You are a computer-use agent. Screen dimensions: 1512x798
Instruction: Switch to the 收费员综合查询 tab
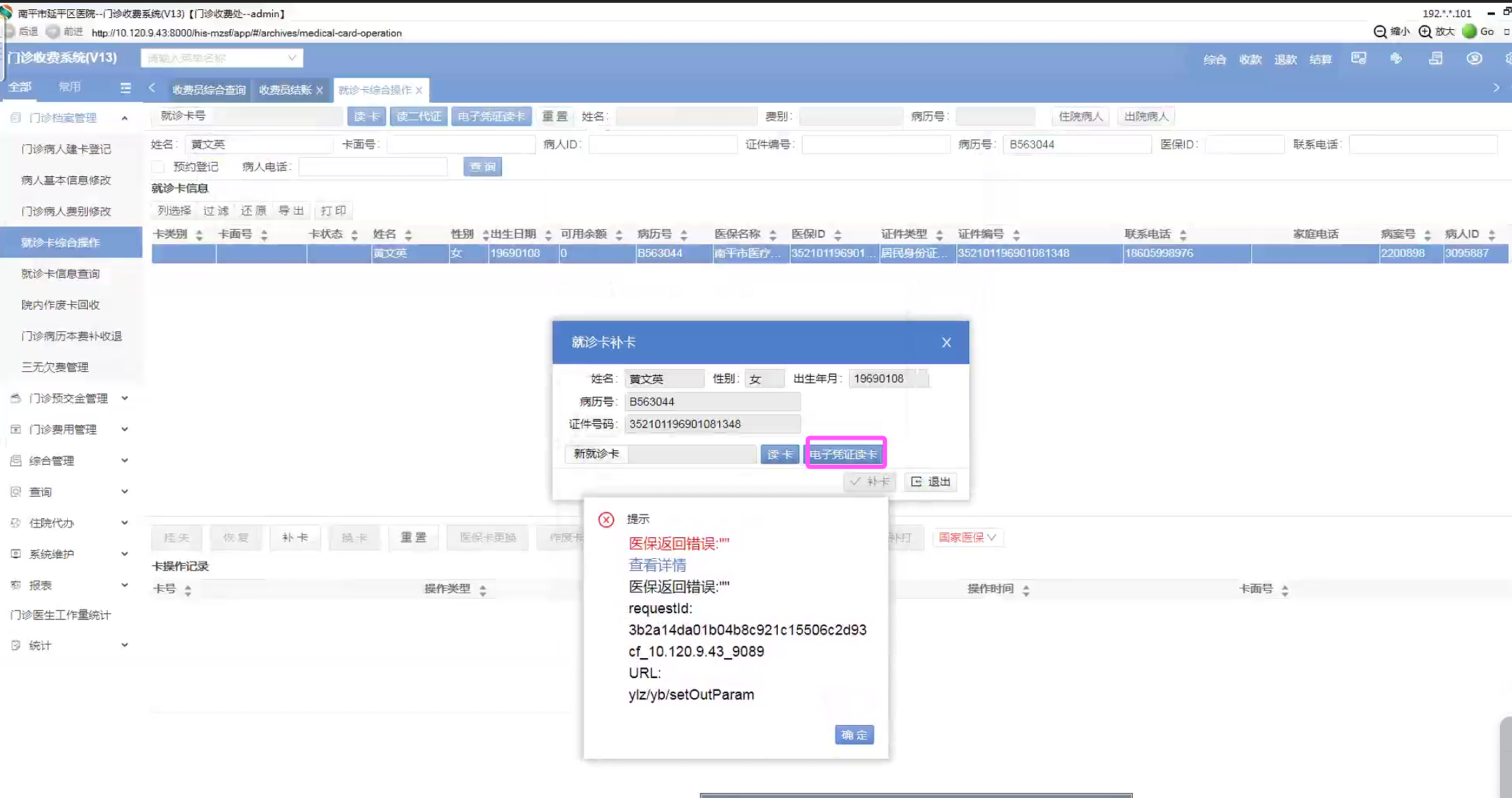tap(209, 90)
